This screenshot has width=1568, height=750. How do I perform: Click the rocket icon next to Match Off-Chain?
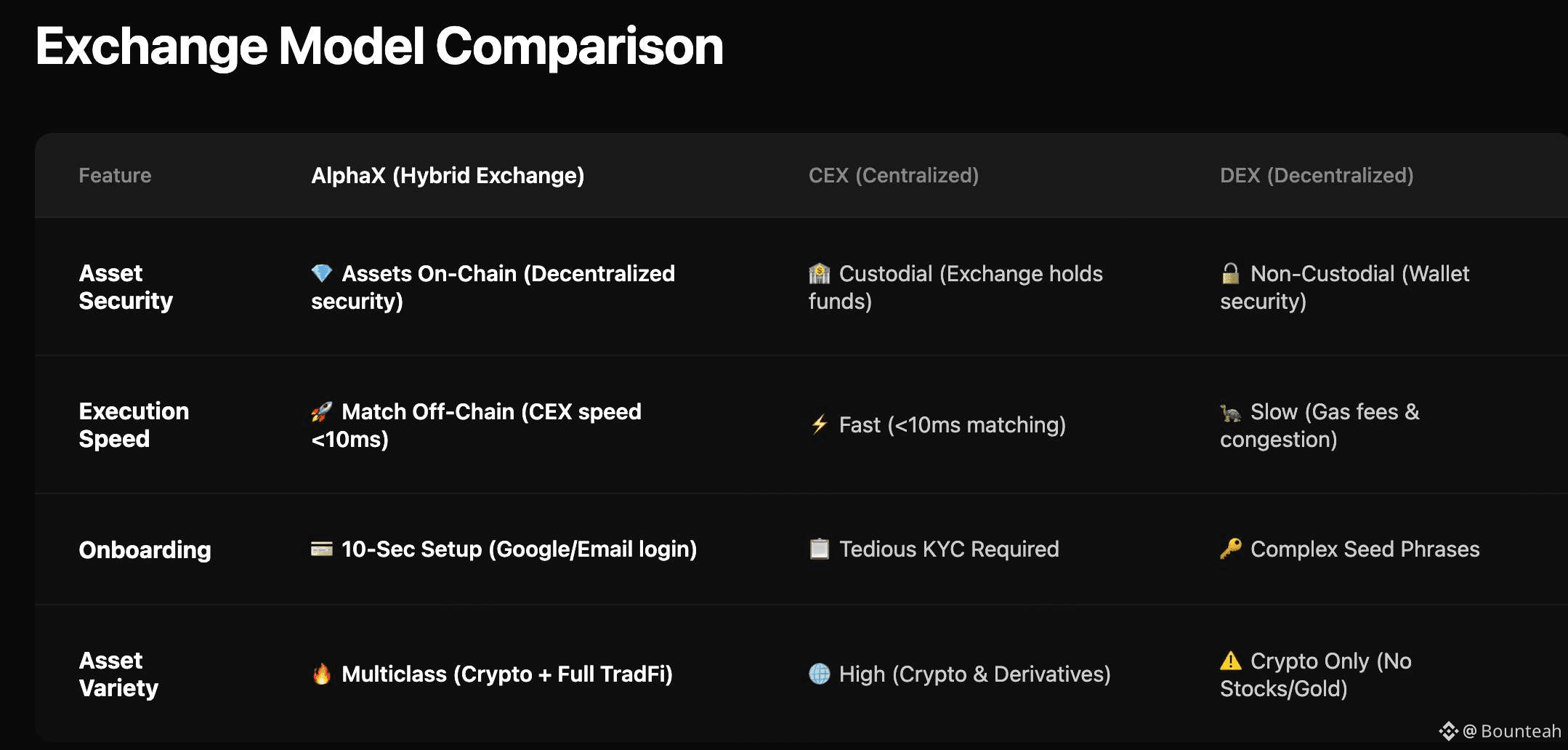pyautogui.click(x=321, y=411)
